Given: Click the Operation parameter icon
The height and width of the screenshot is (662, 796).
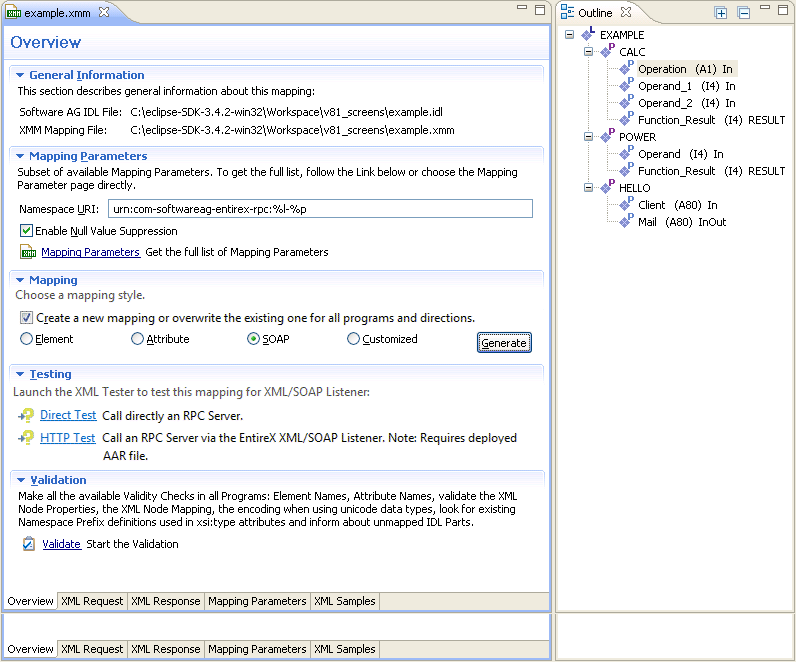Looking at the screenshot, I should pyautogui.click(x=626, y=68).
